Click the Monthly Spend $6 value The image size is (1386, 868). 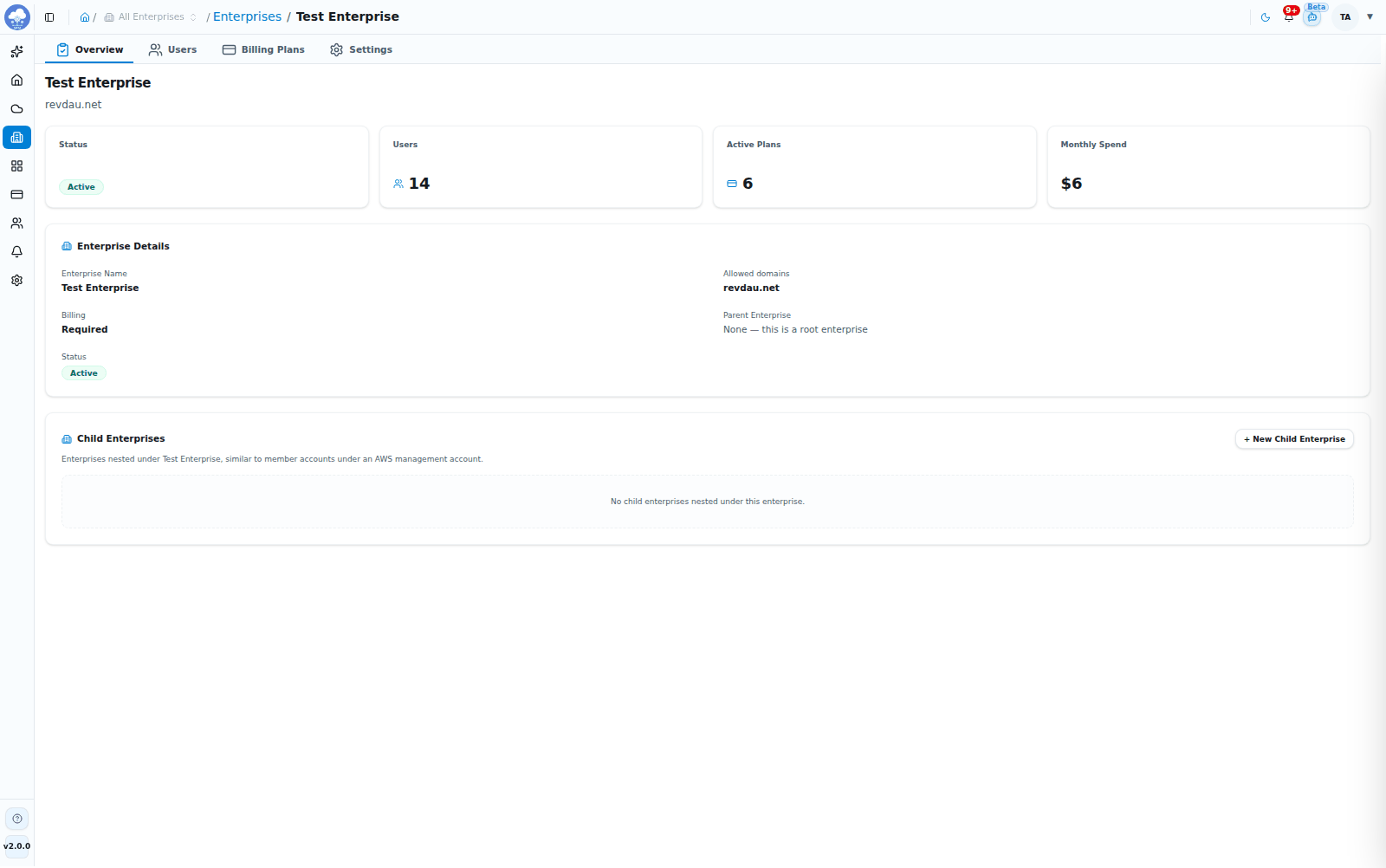(x=1072, y=184)
